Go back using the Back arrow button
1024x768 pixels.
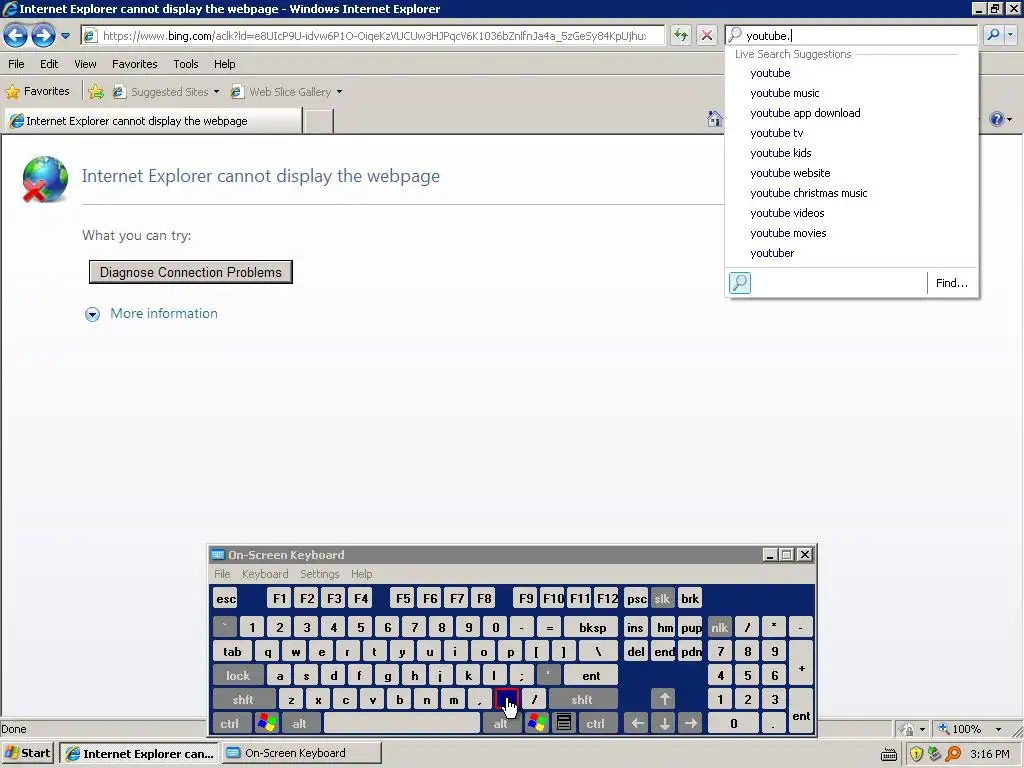[16, 35]
